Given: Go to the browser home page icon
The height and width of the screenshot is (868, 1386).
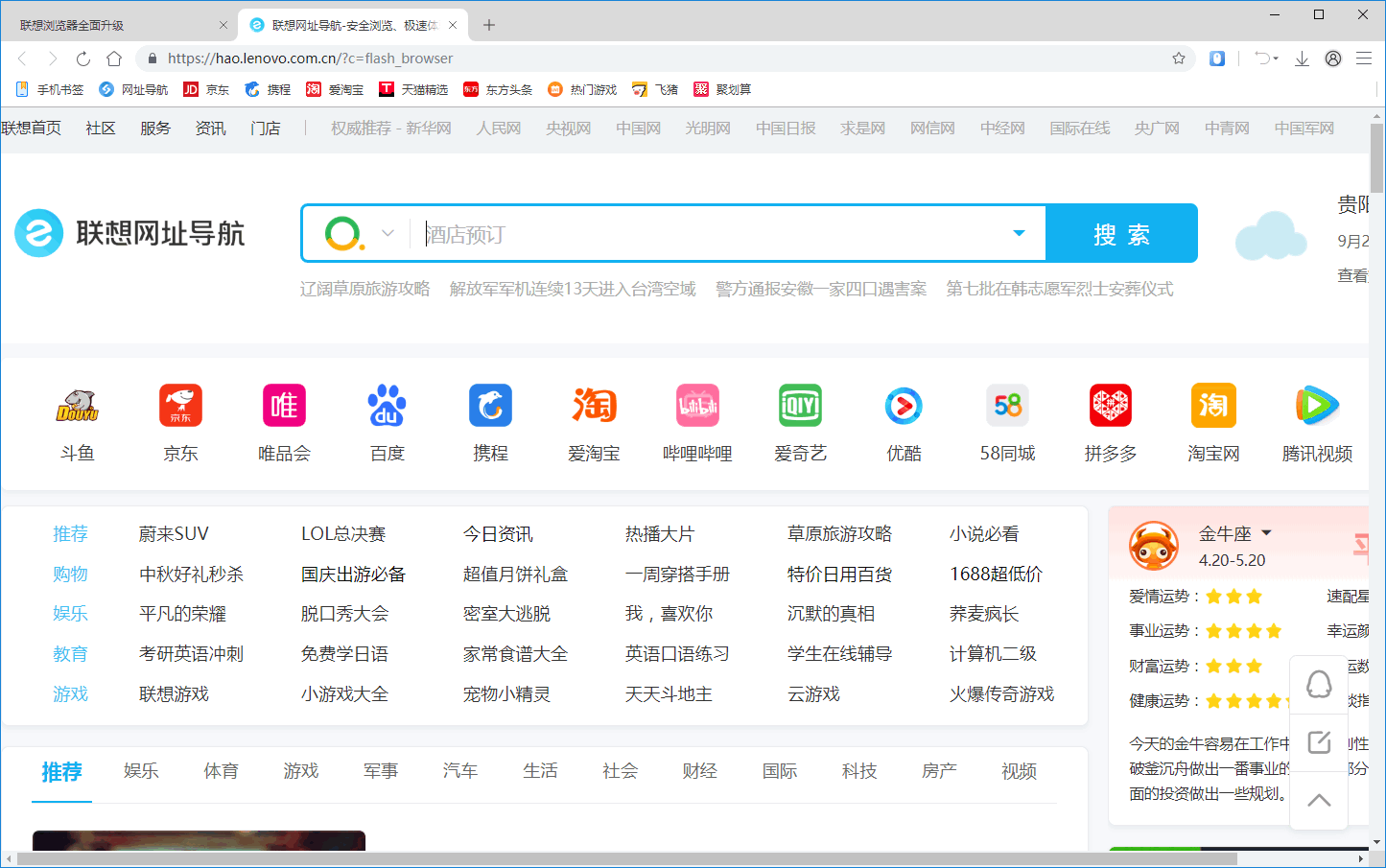Looking at the screenshot, I should pyautogui.click(x=114, y=59).
